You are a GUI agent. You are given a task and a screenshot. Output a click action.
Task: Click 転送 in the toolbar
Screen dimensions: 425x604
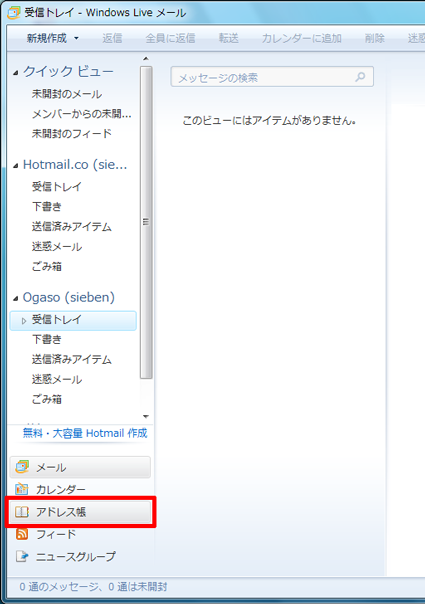click(229, 38)
